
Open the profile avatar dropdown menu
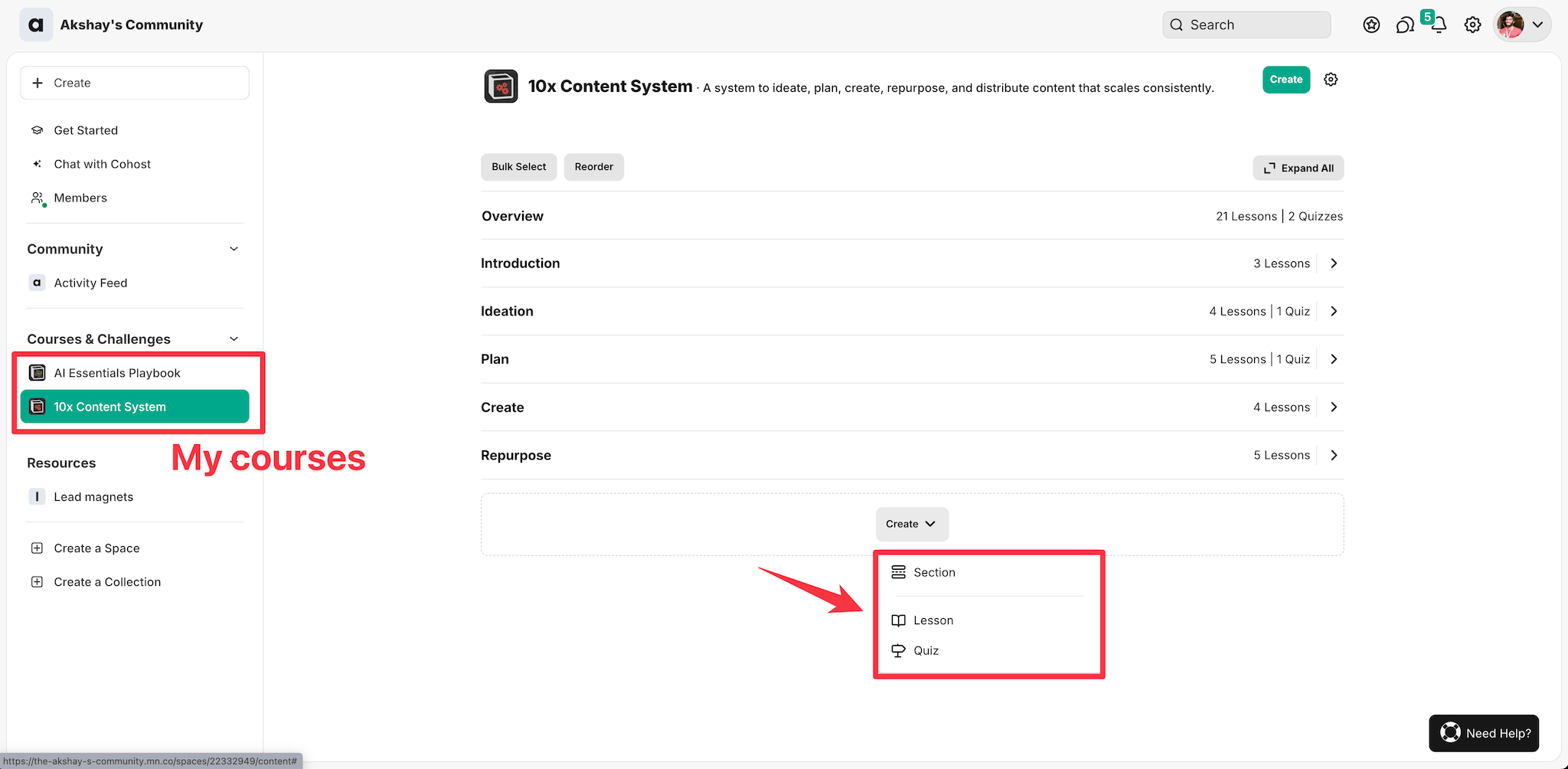(1521, 25)
